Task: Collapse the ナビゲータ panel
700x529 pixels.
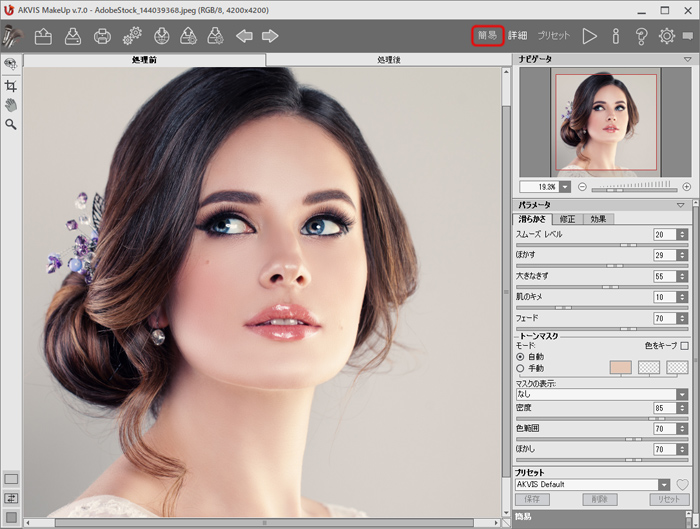Action: point(687,59)
